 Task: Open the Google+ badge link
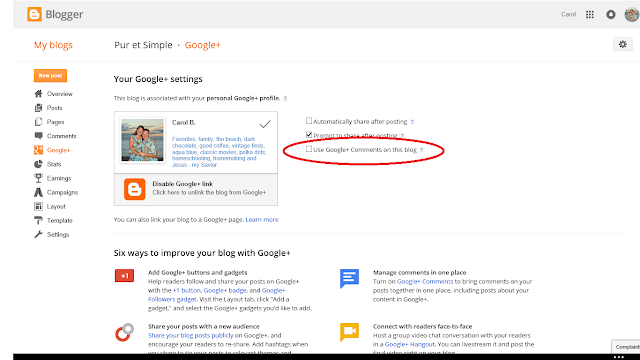coord(225,291)
